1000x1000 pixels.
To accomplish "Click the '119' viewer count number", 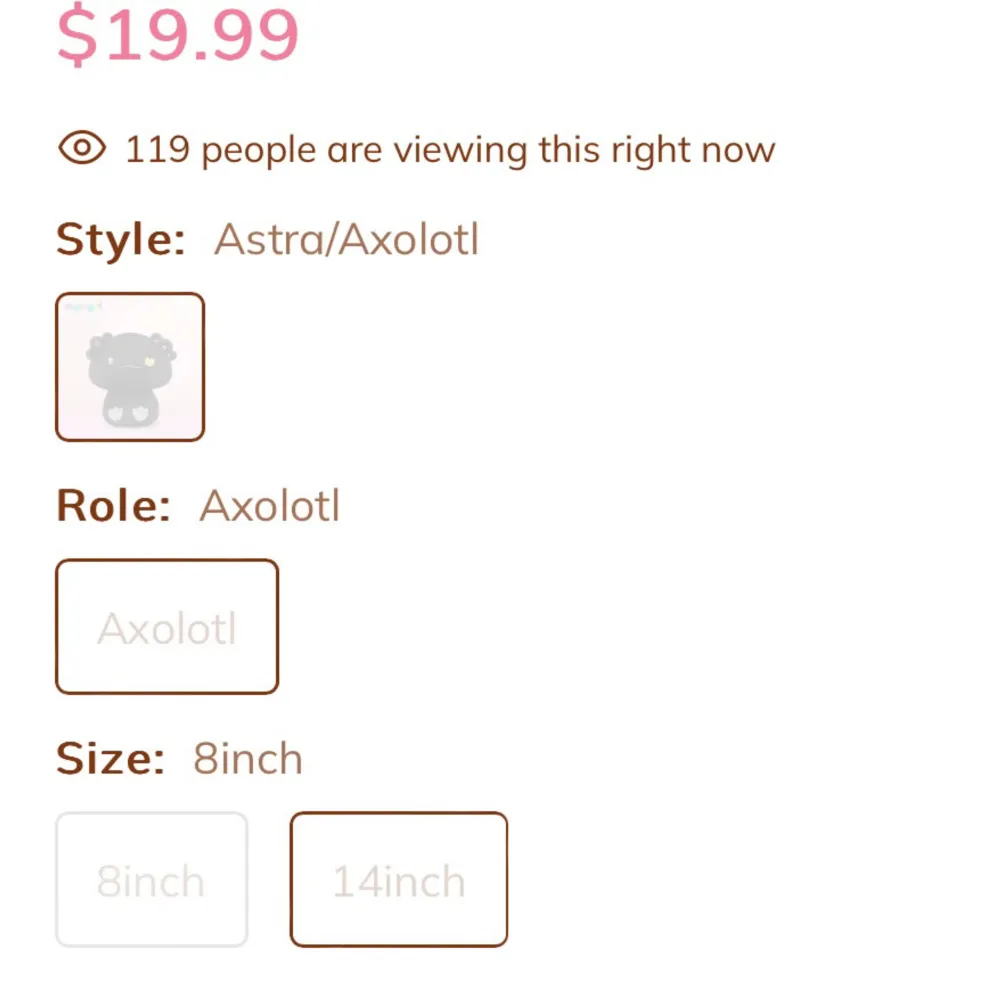I will (x=157, y=150).
